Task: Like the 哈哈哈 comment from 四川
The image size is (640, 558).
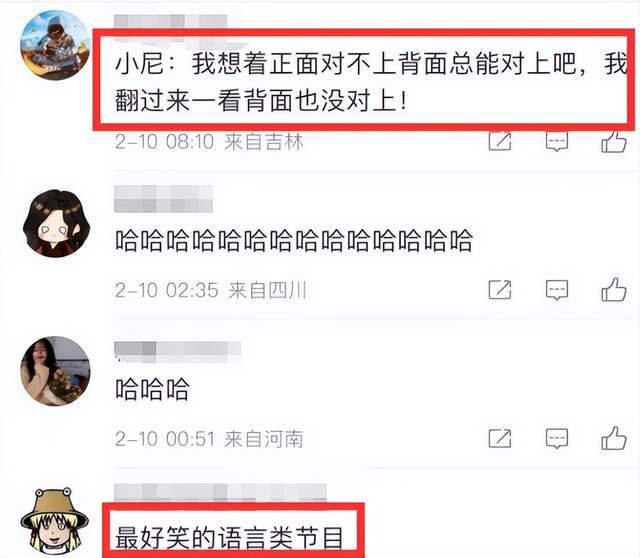Action: (614, 289)
